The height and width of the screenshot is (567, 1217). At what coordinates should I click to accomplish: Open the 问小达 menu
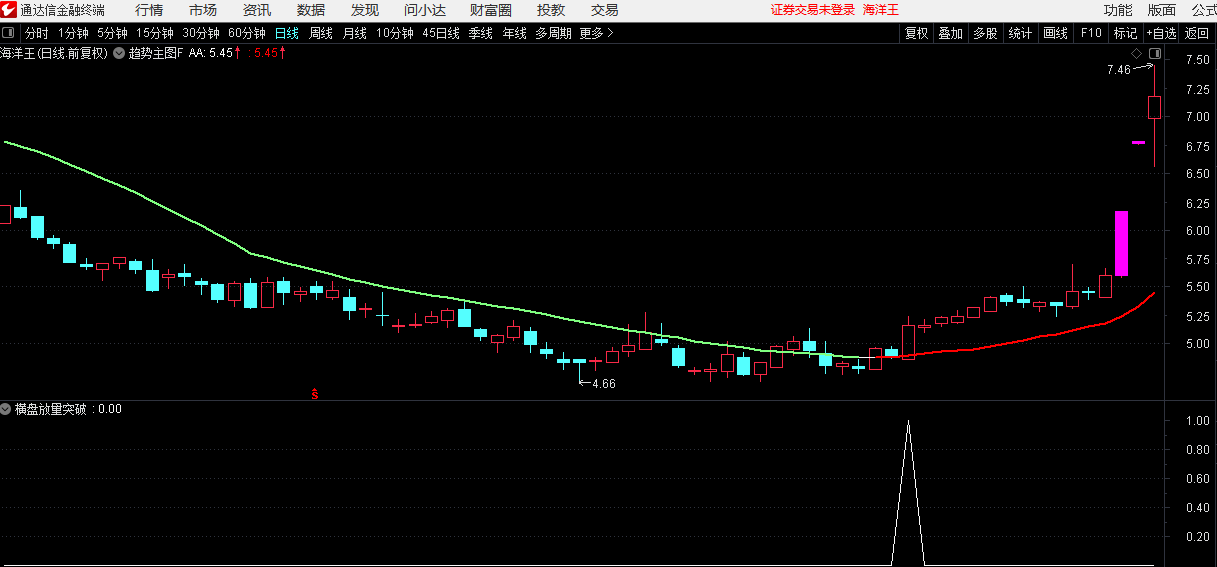425,10
